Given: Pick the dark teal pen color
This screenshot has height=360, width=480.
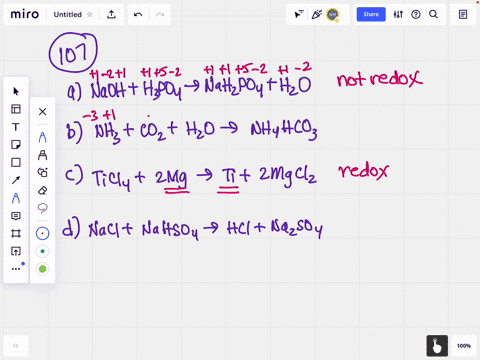Looking at the screenshot, I should coord(42,251).
